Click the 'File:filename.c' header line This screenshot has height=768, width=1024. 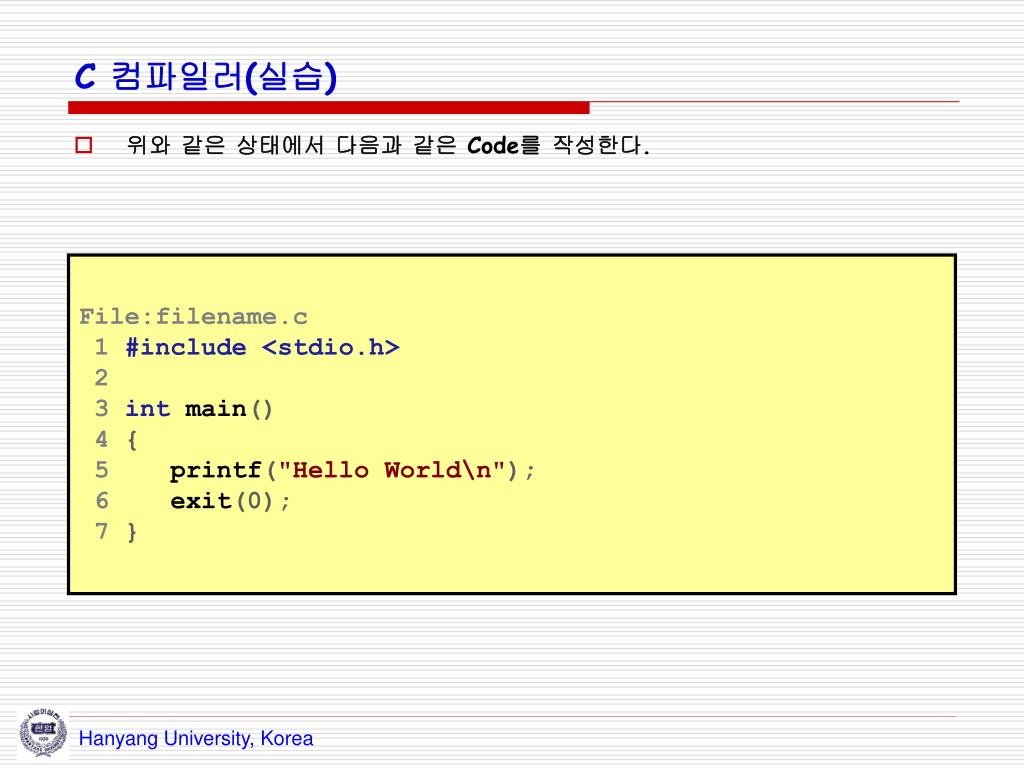click(193, 317)
